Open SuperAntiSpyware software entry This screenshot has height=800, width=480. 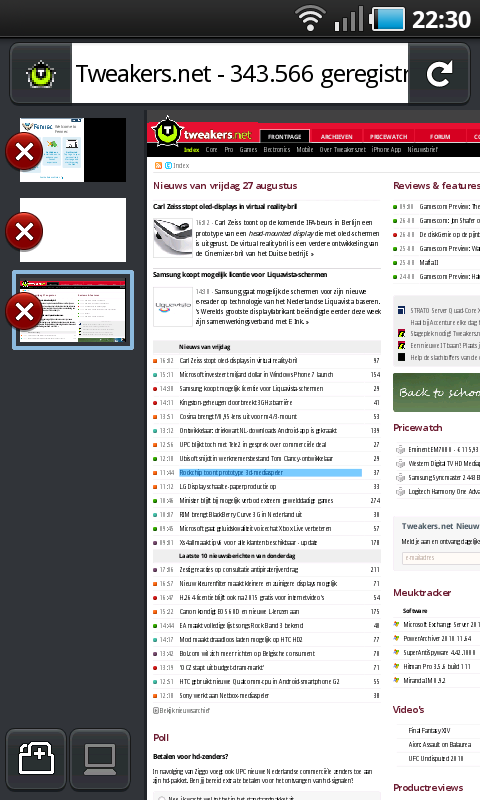pyautogui.click(x=439, y=652)
